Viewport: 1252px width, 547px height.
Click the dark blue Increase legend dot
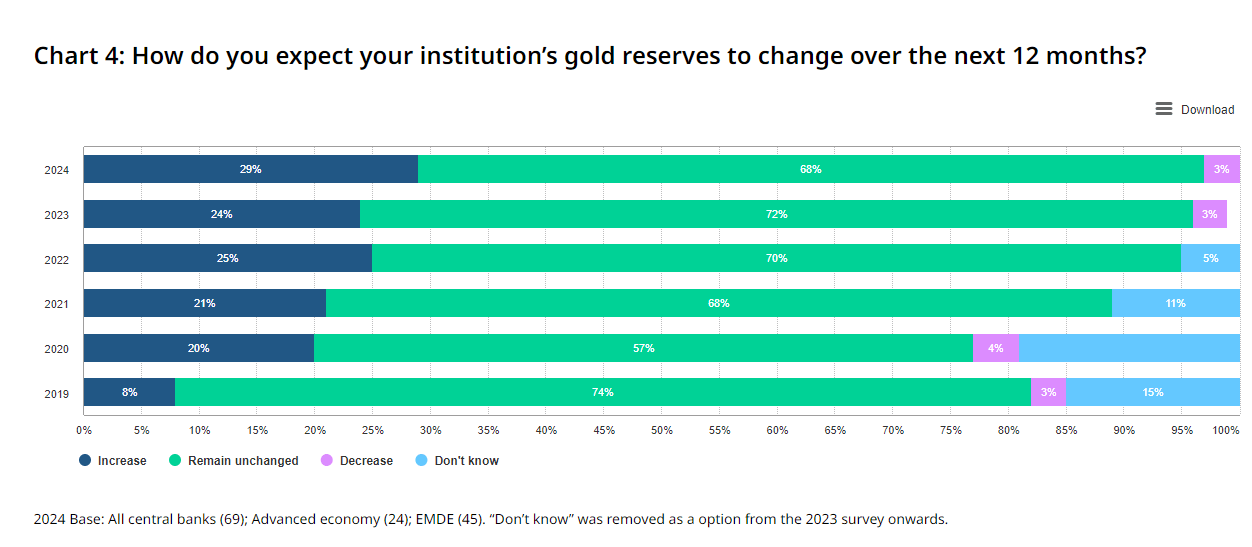[85, 461]
